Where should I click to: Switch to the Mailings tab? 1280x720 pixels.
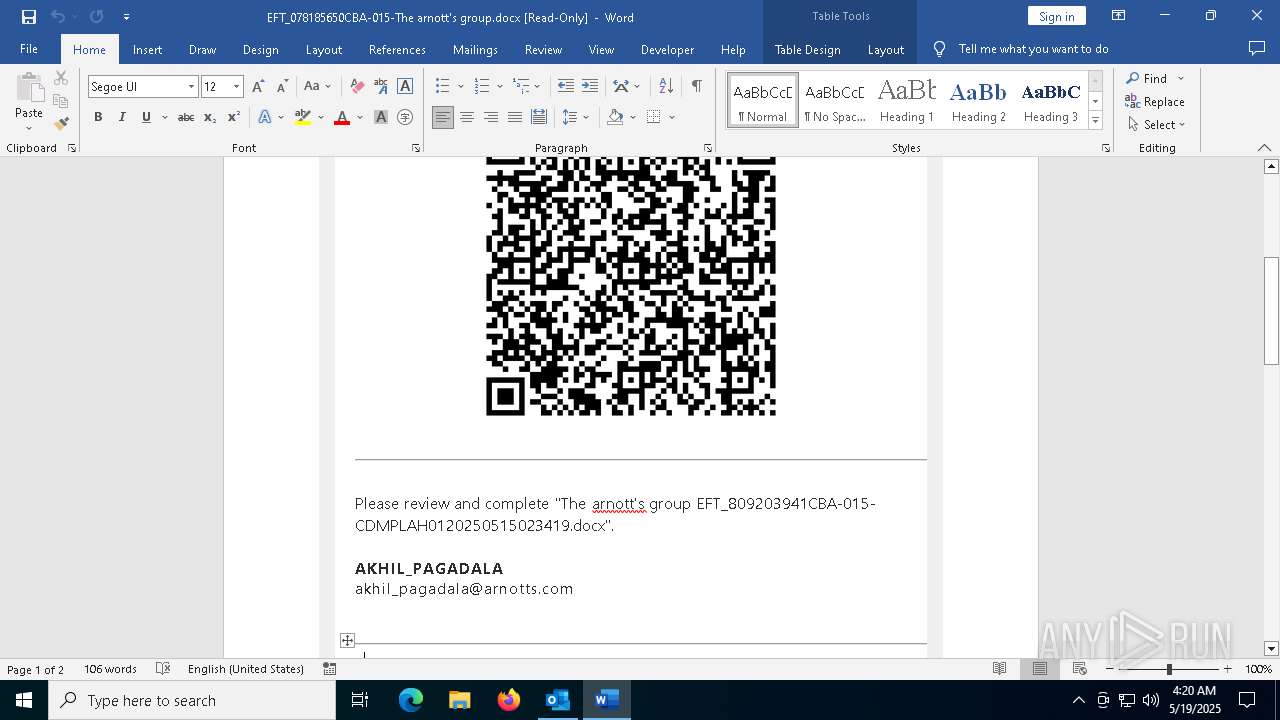[475, 49]
